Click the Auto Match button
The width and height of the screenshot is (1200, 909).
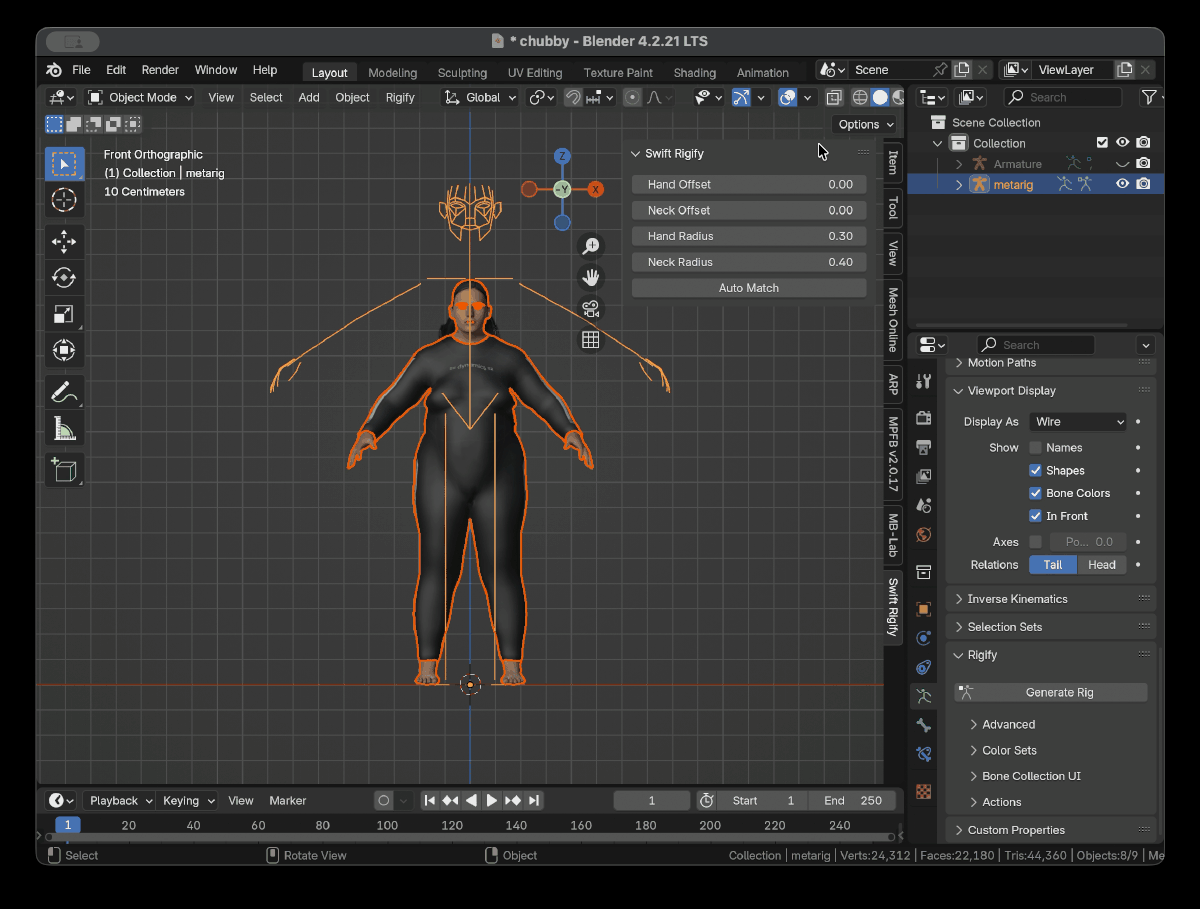[x=749, y=288]
